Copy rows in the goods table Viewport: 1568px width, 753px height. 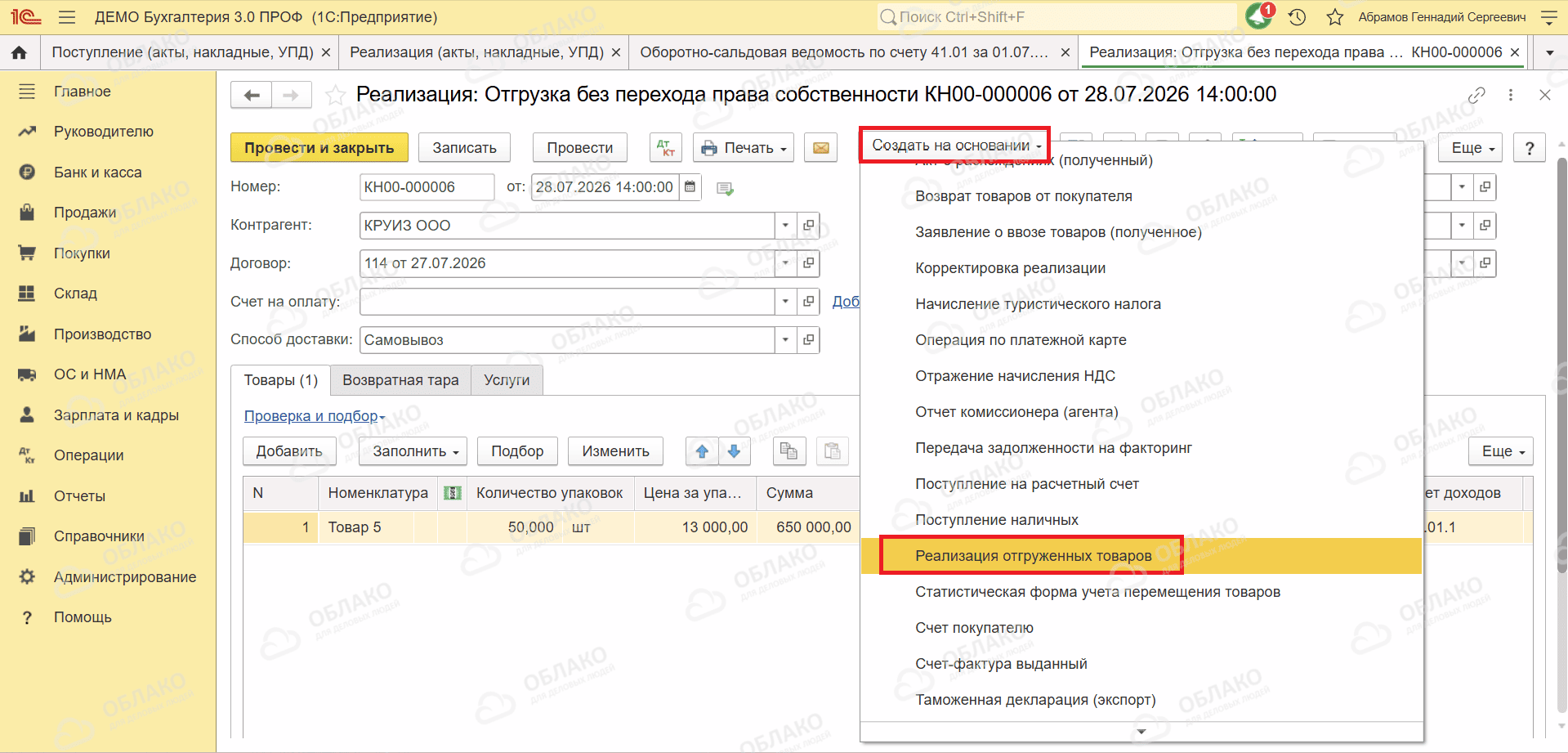pyautogui.click(x=789, y=451)
